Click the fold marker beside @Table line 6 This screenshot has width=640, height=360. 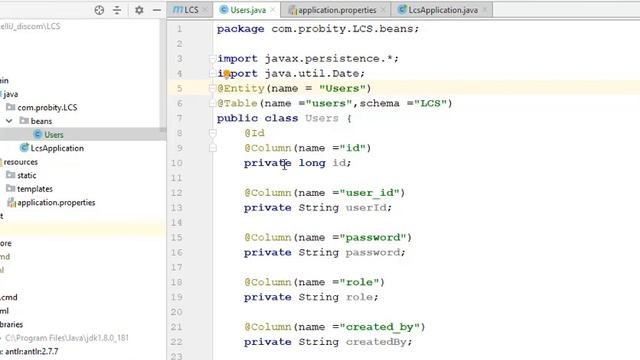click(213, 103)
